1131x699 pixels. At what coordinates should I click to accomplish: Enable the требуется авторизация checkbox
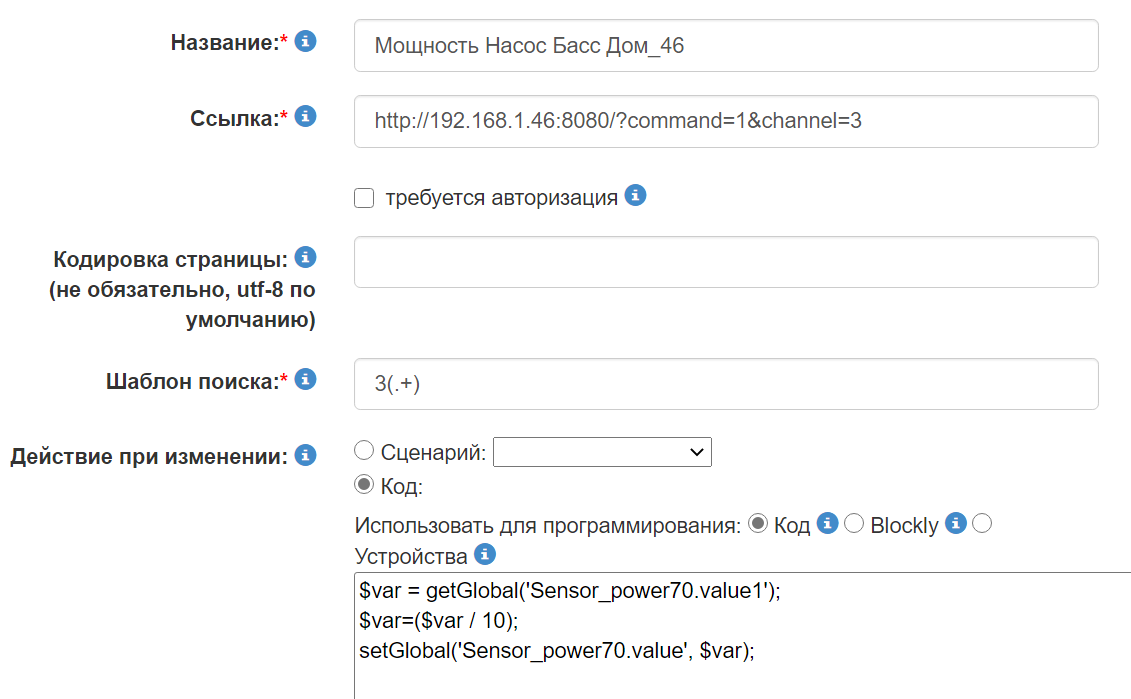coord(364,197)
